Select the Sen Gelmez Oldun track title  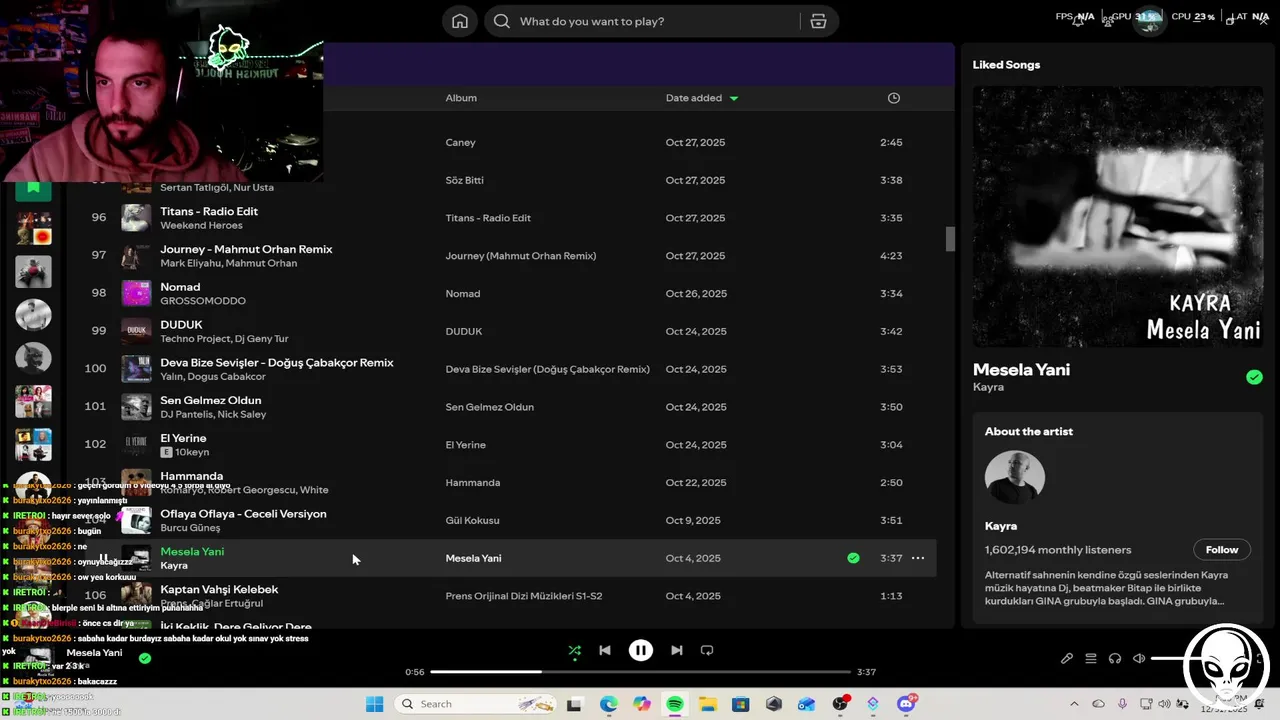tap(210, 400)
